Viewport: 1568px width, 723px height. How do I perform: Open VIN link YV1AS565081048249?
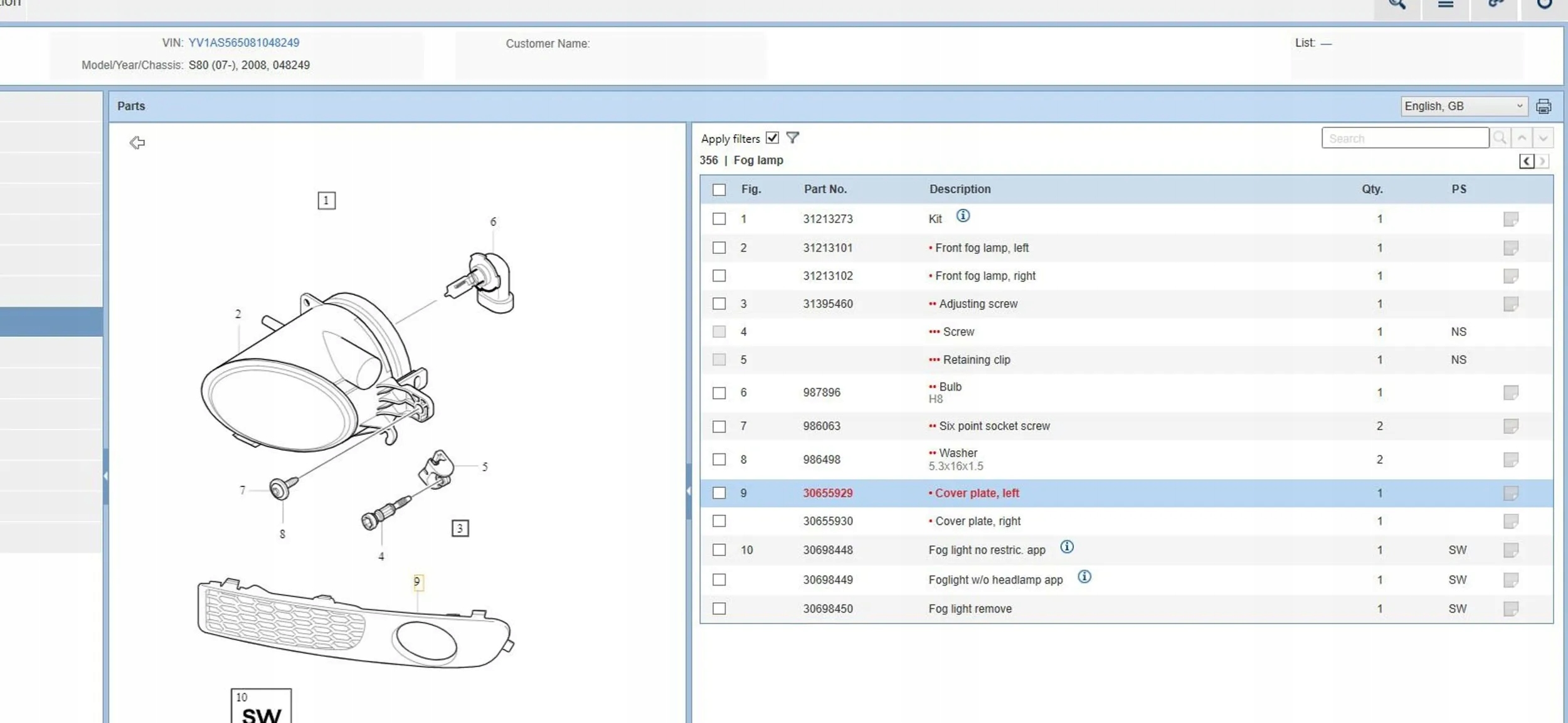pyautogui.click(x=243, y=43)
